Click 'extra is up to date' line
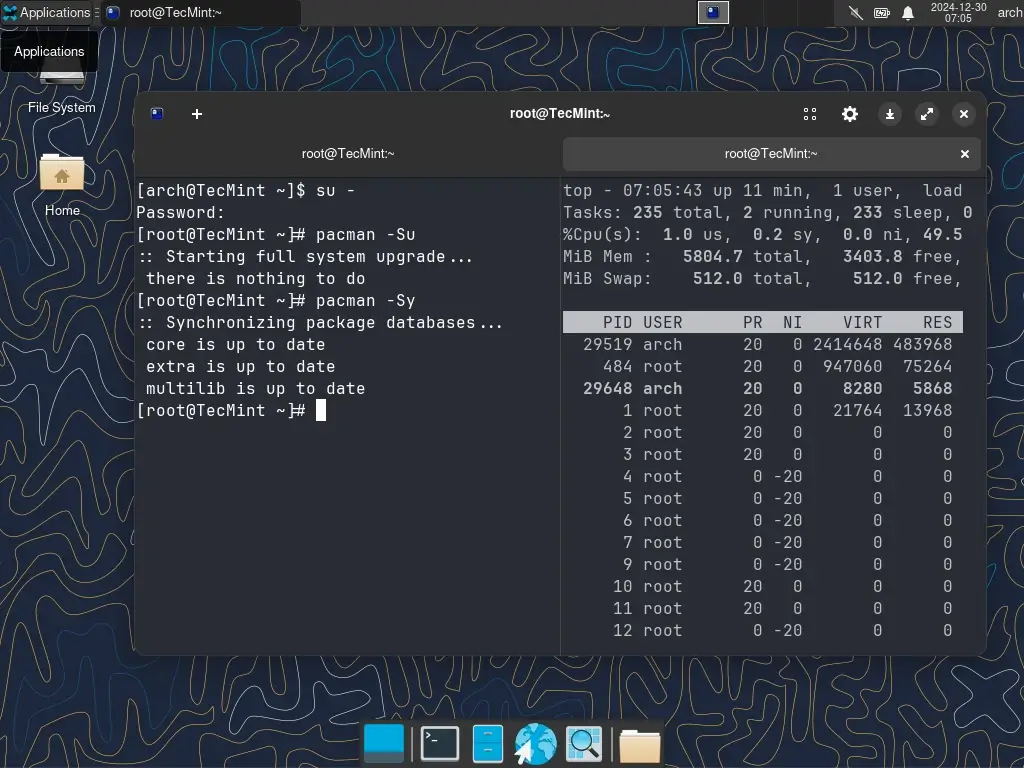Screen dimensions: 1024x768 pyautogui.click(x=240, y=366)
